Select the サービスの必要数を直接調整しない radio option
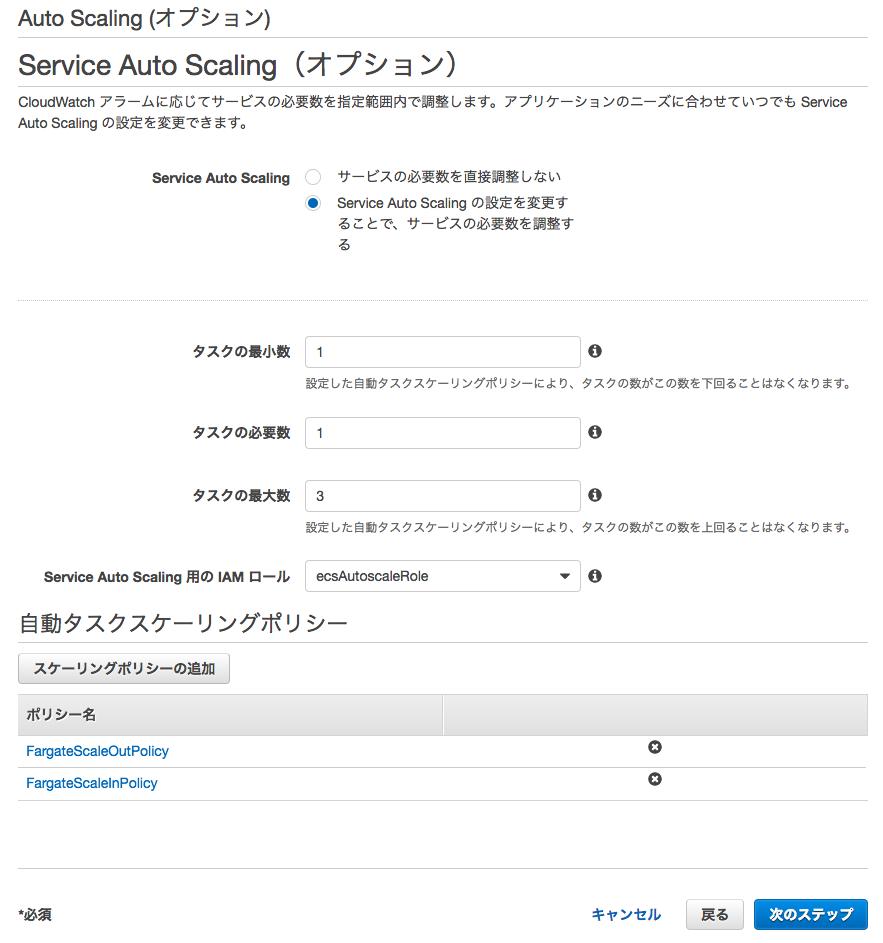Screen dimensions: 883x943 [x=312, y=177]
